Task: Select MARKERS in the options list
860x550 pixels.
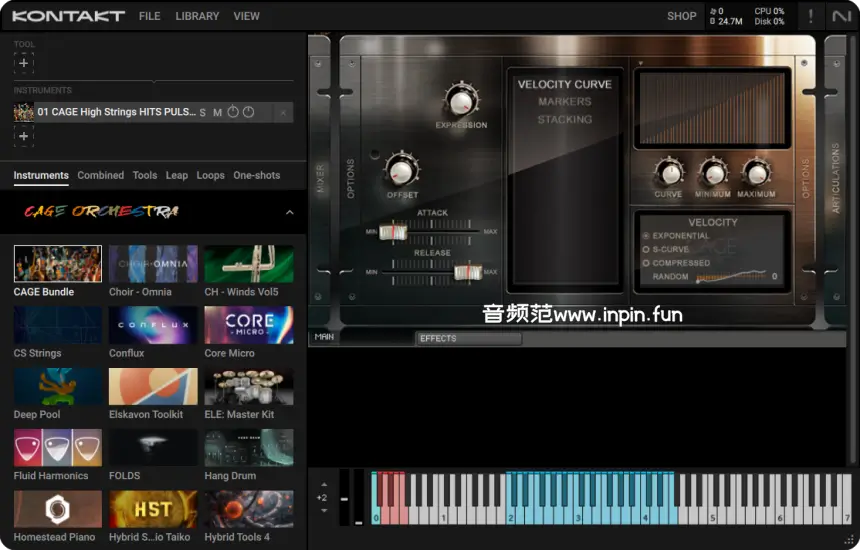Action: point(564,102)
